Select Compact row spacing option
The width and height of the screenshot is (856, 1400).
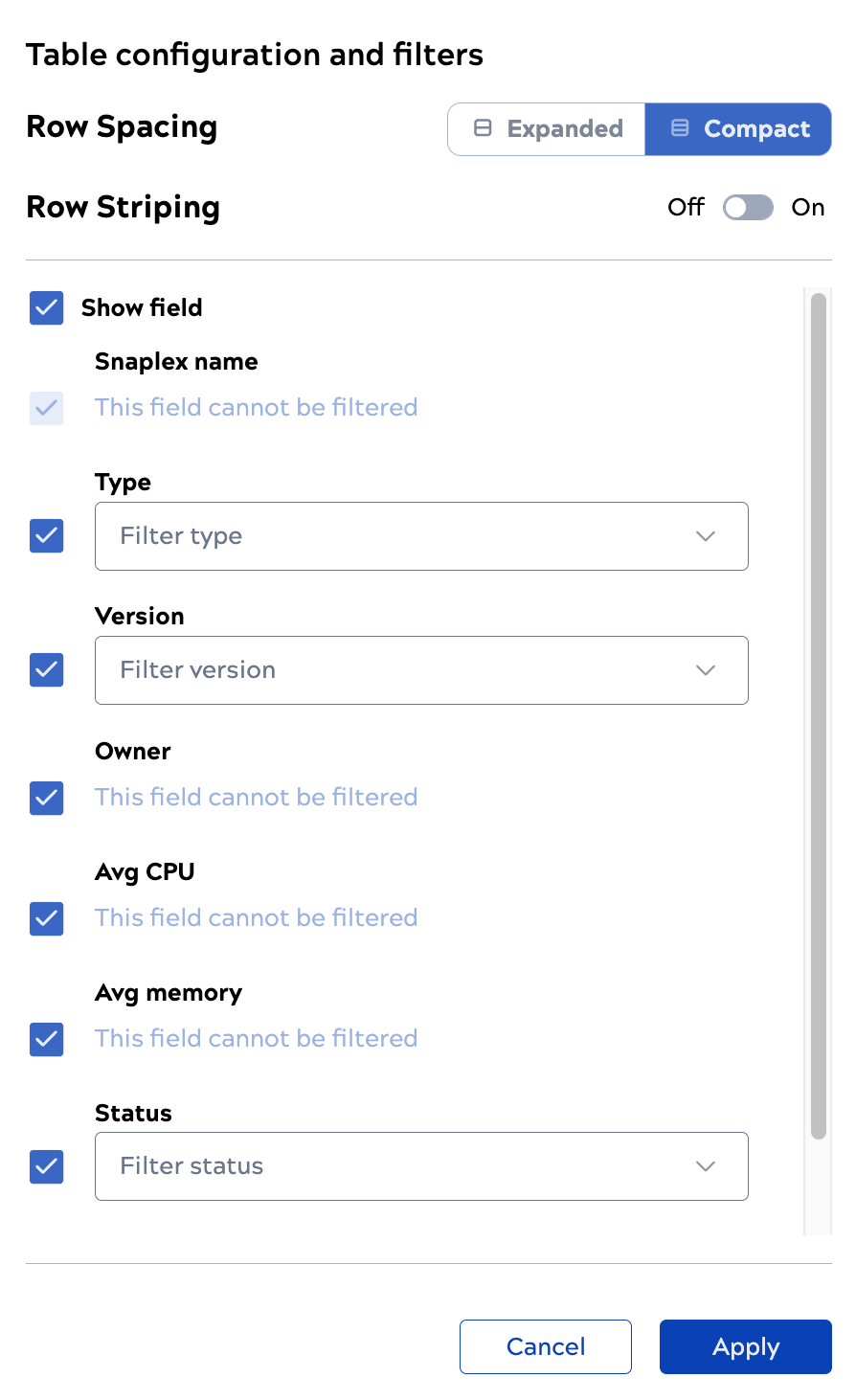pyautogui.click(x=738, y=129)
